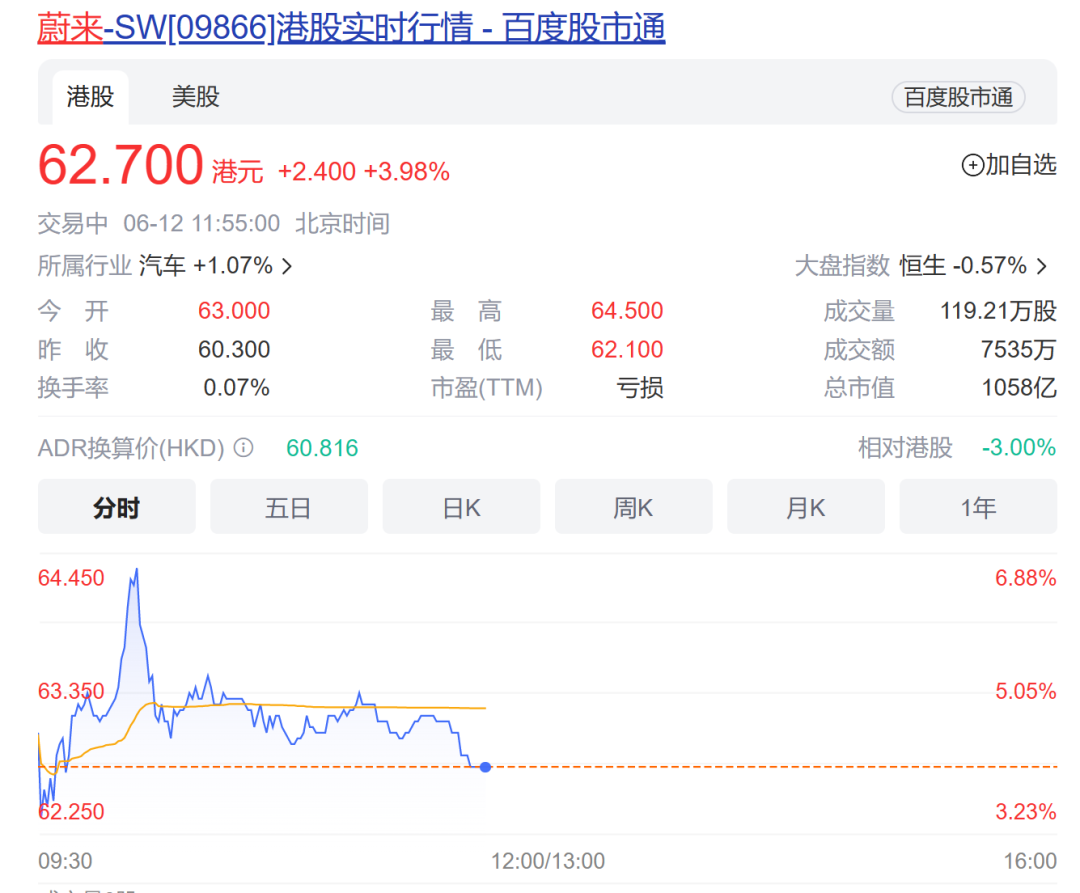The width and height of the screenshot is (1080, 893).
Task: Add stock via 加自选 button
Action: [1008, 165]
